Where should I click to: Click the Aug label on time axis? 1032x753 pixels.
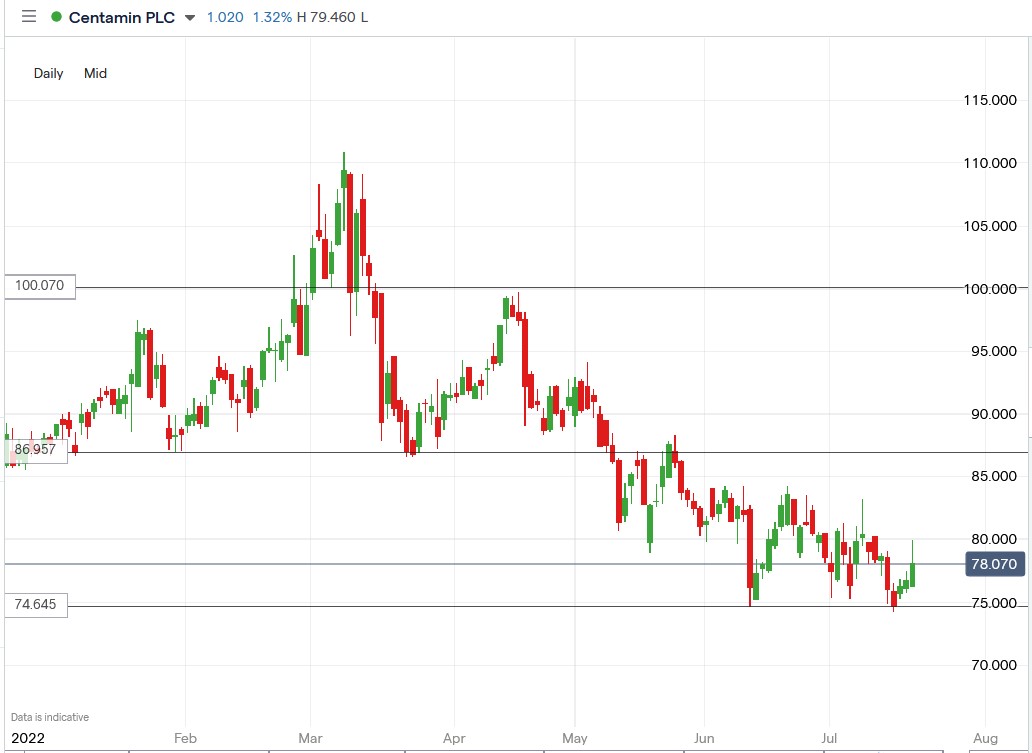985,738
